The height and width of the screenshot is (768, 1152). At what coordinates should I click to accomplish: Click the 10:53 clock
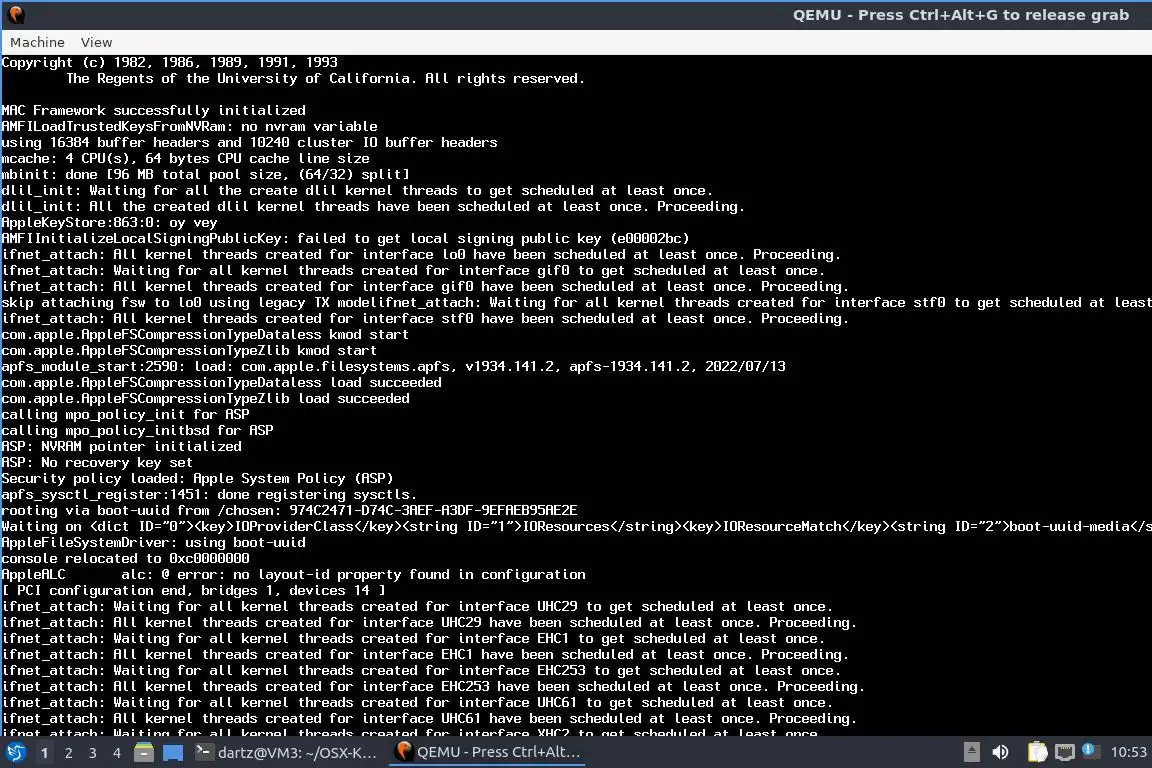[x=1128, y=753]
